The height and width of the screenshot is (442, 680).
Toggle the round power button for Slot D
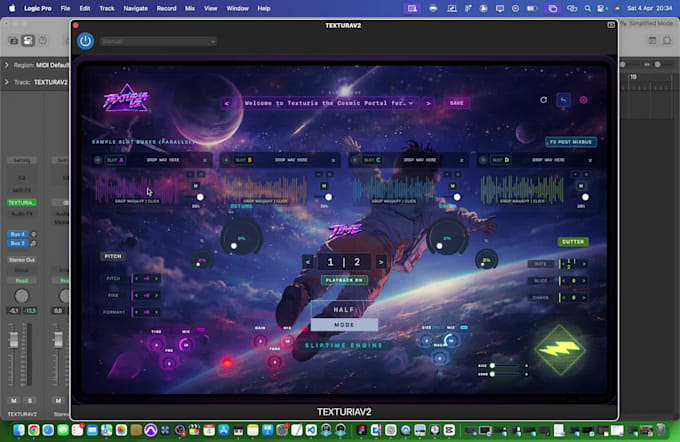point(483,160)
